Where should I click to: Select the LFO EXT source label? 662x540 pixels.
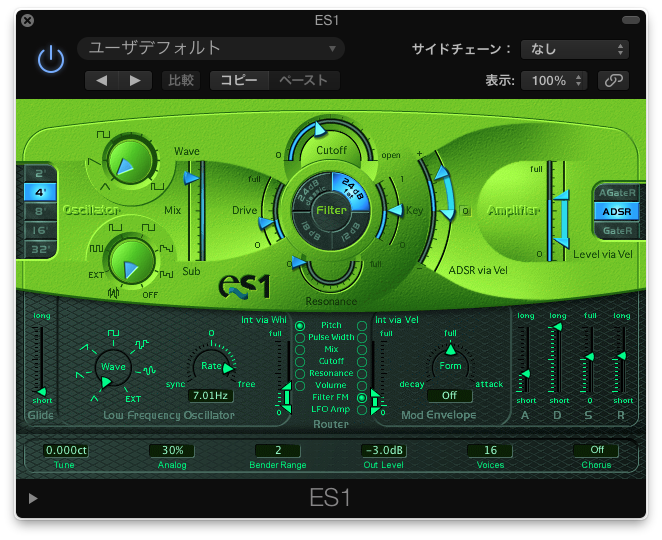click(133, 399)
